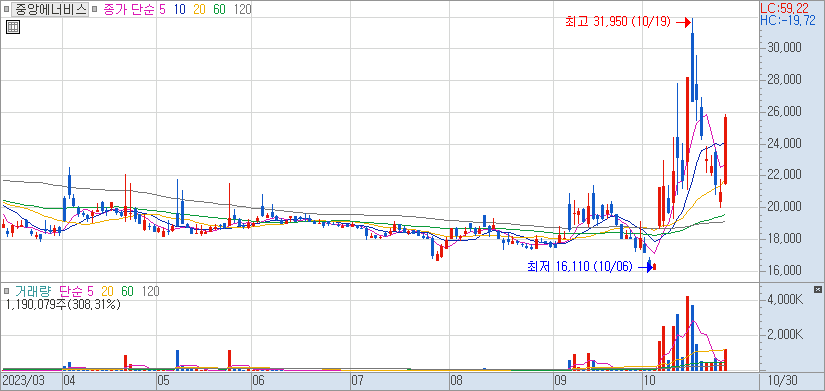Click the volume 단순 5 MA label

tap(77, 291)
